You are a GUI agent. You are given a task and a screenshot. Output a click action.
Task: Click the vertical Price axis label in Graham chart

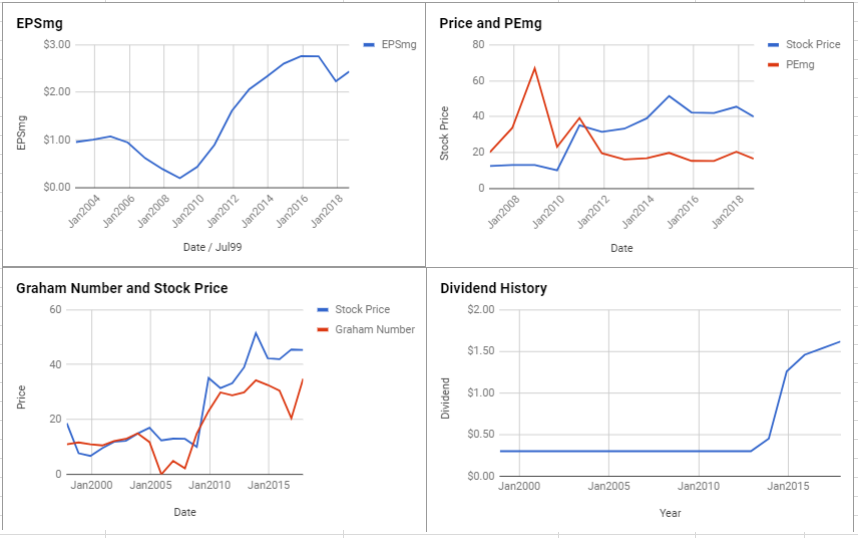pos(21,397)
